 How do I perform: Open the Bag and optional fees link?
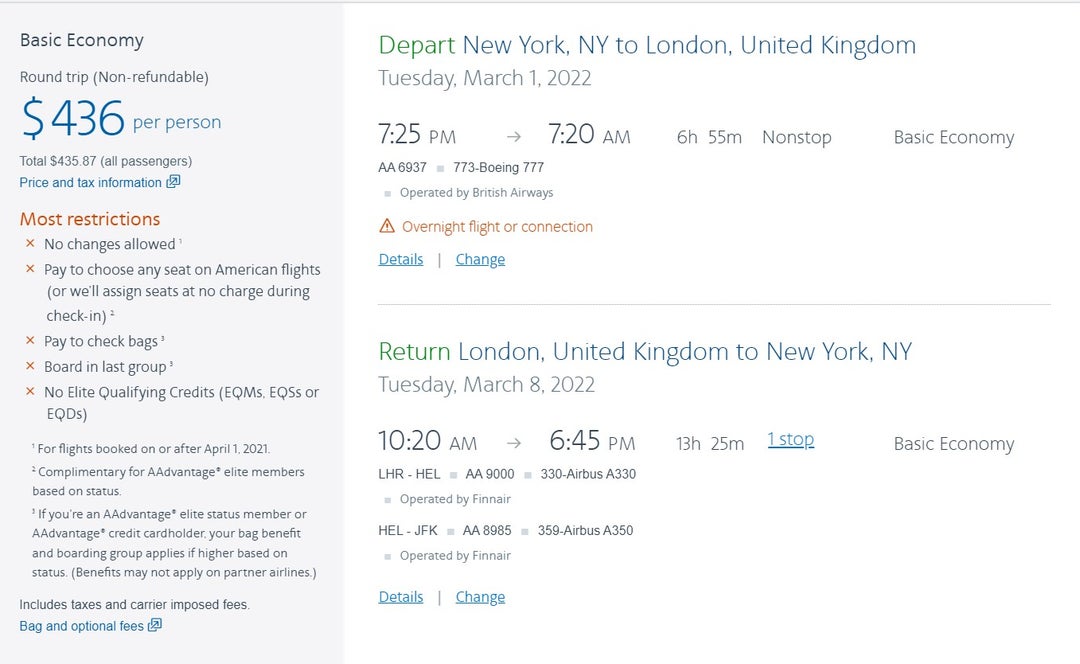click(82, 626)
